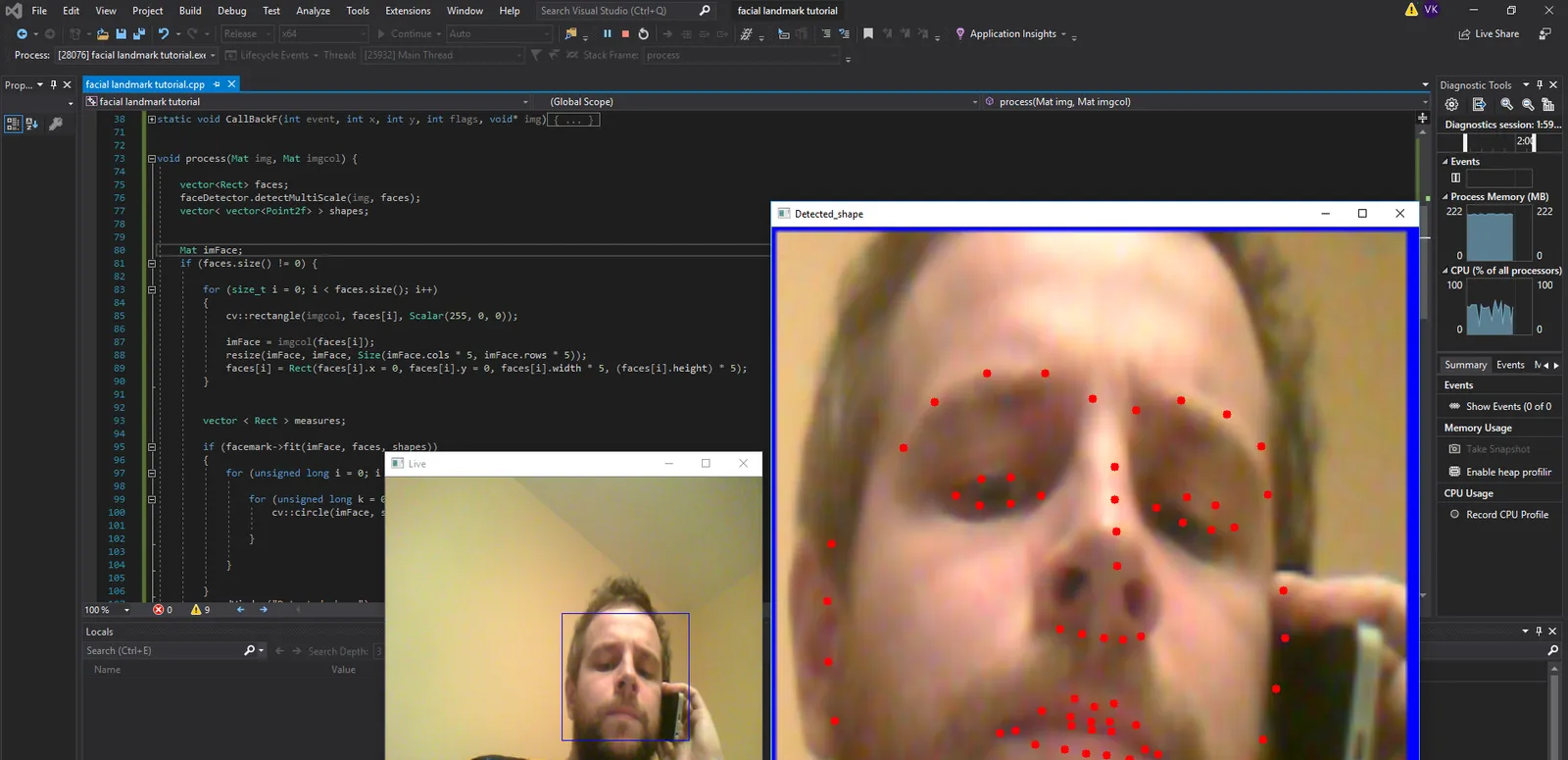Image resolution: width=1568 pixels, height=760 pixels.
Task: Stop debugging with the red square
Action: pyautogui.click(x=625, y=33)
